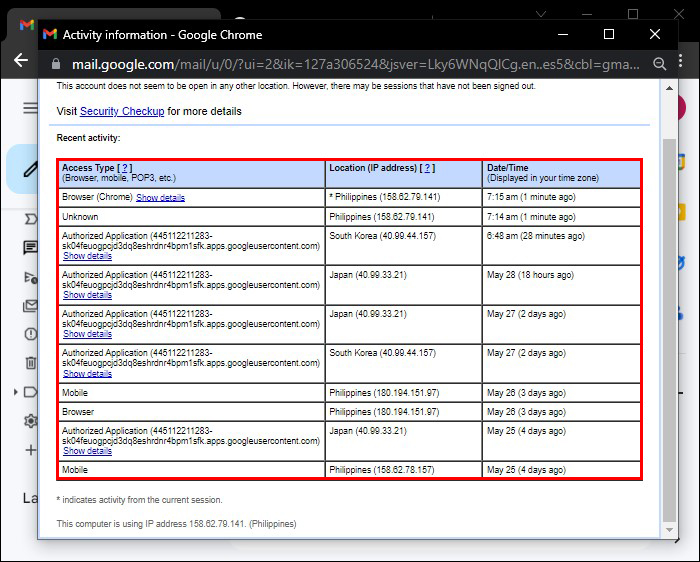
Task: Show details for Japan May 28 entry
Action: (x=87, y=295)
